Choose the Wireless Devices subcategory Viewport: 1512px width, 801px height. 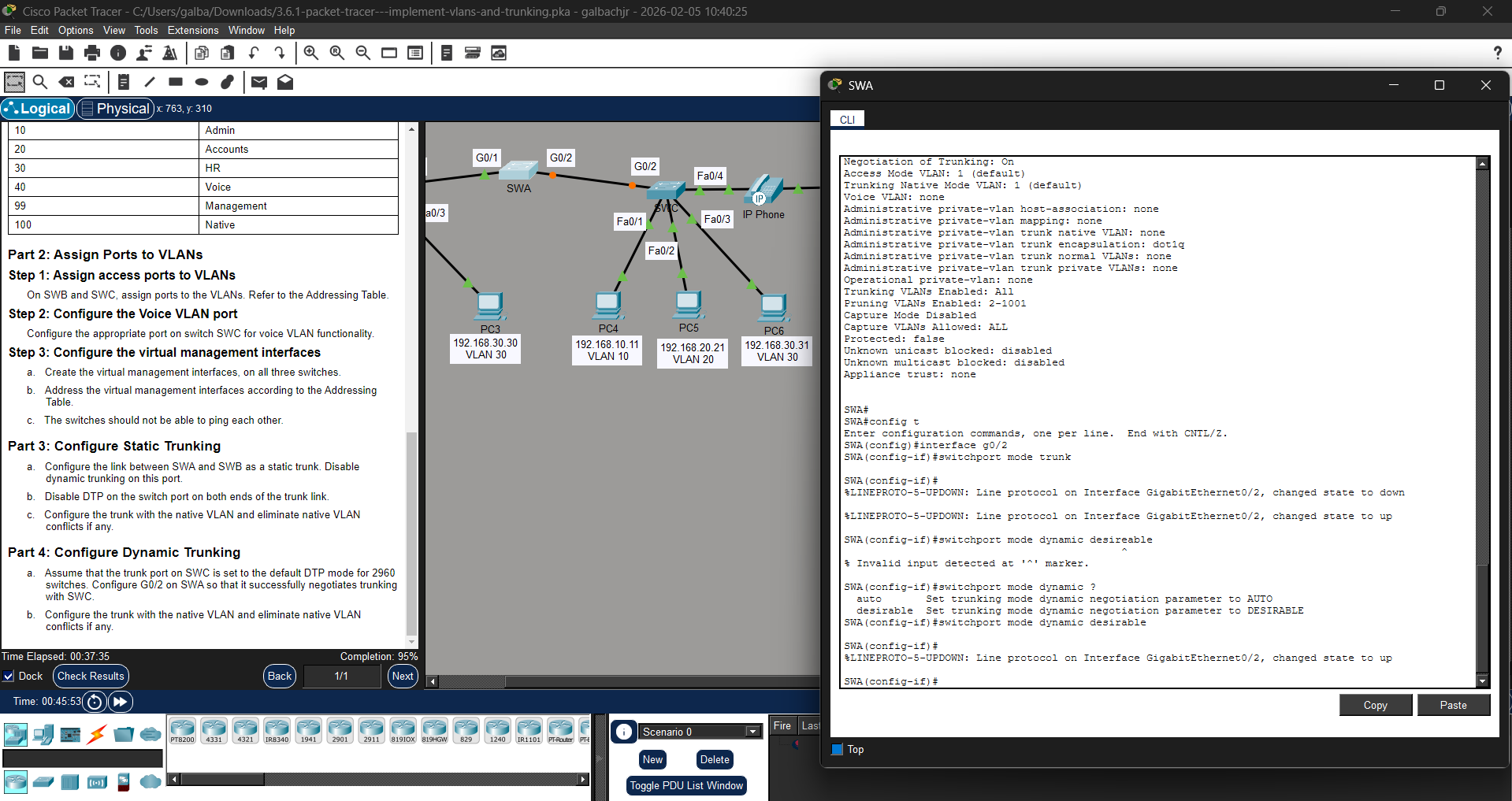(97, 782)
